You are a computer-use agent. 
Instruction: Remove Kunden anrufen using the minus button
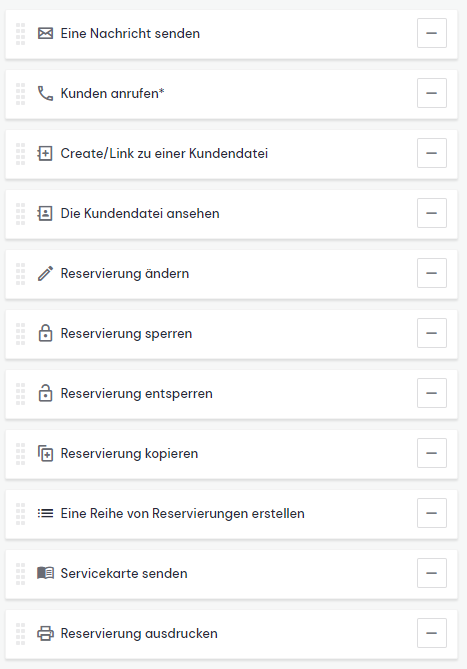432,93
